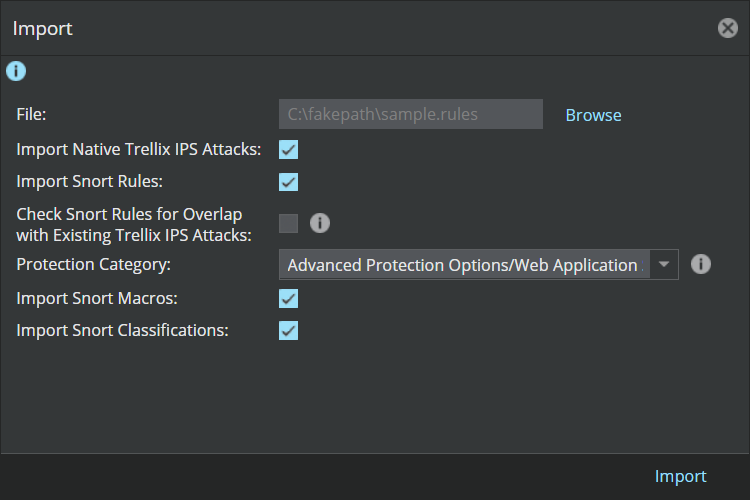Image resolution: width=750 pixels, height=500 pixels.
Task: Click the Import Snort Classifications label text
Action: [122, 331]
